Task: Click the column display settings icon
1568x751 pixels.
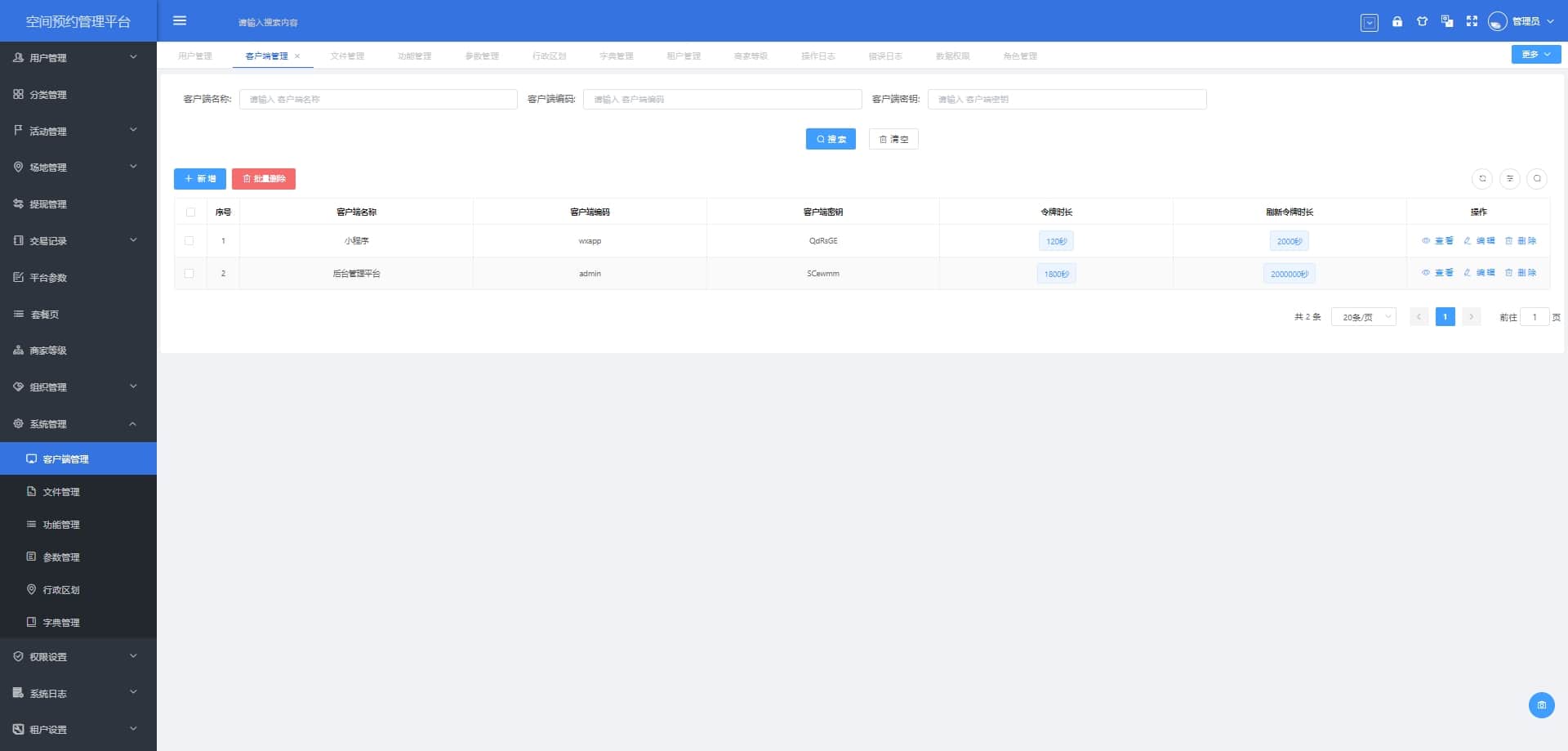Action: tap(1509, 178)
